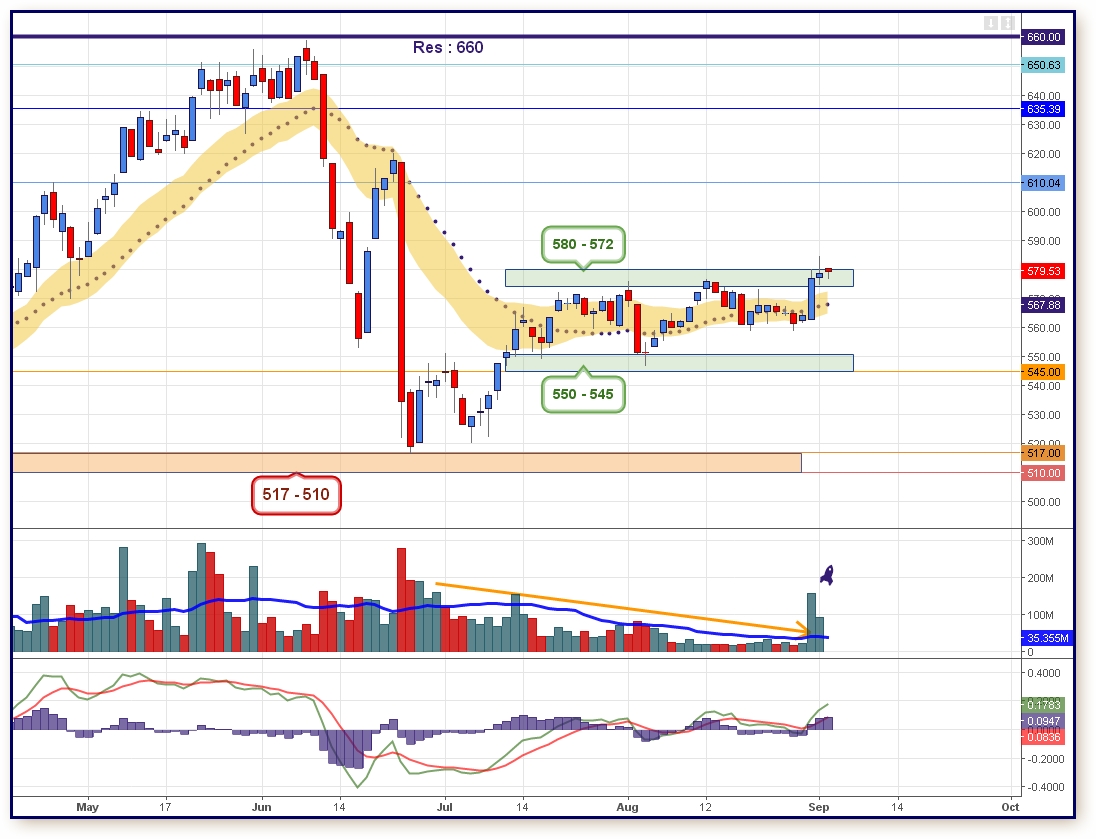Click the 35.355M volume average label
This screenshot has width=1096, height=839.
click(1046, 637)
